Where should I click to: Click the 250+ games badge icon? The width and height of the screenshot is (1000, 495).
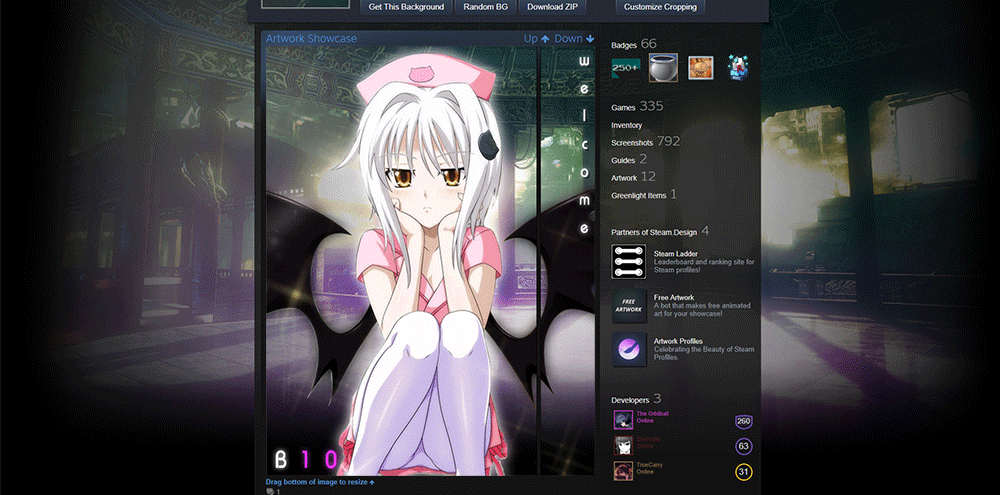[626, 67]
